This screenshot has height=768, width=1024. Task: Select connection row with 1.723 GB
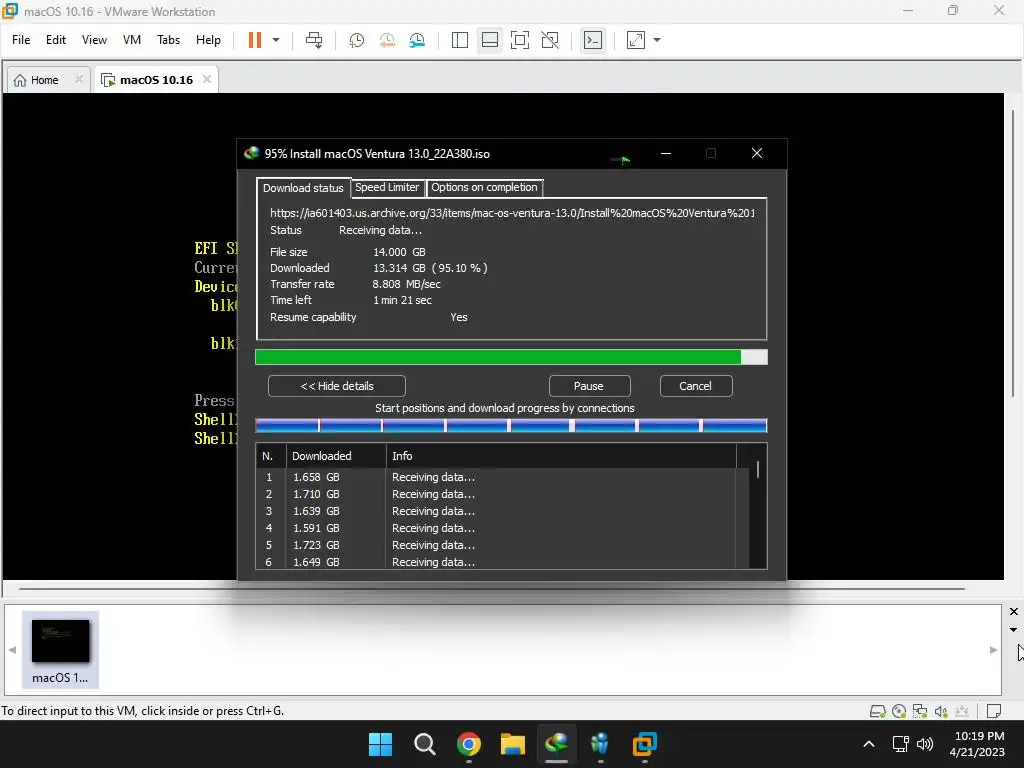point(502,545)
